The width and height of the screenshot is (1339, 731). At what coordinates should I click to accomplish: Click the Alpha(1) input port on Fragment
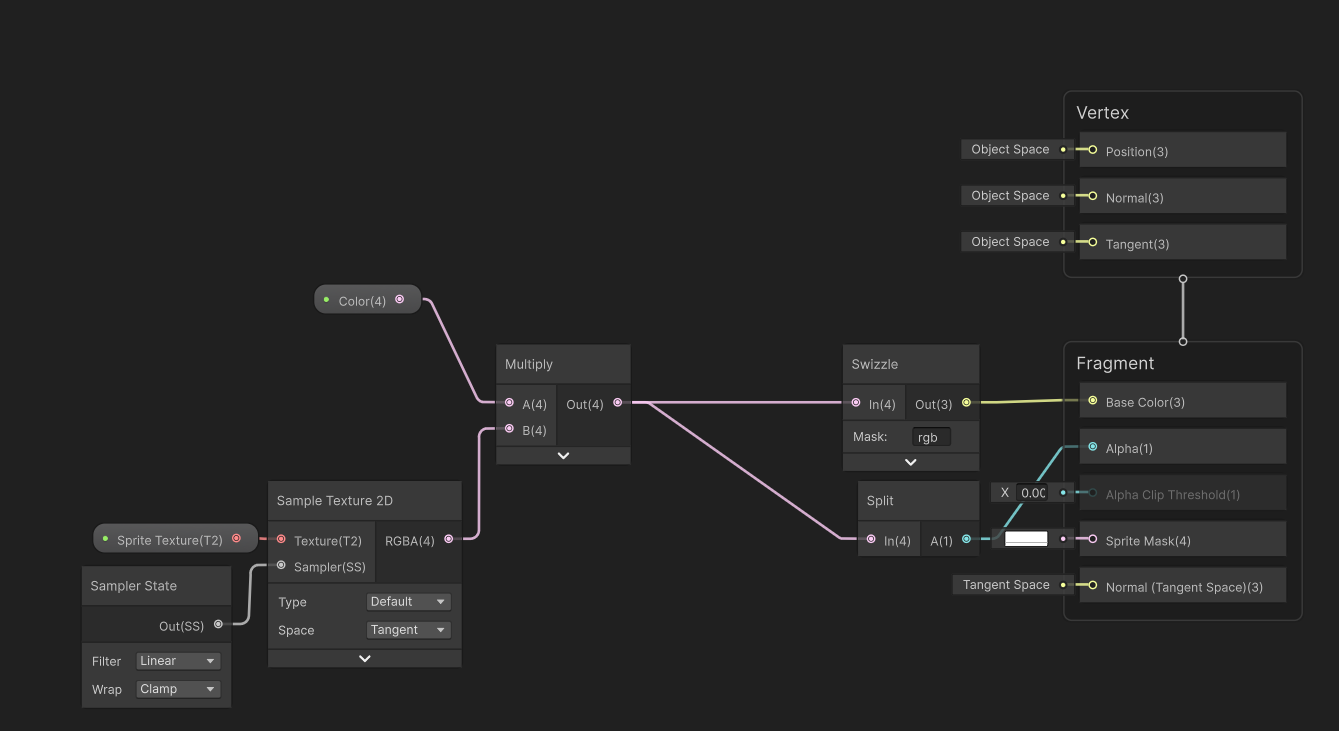[x=1092, y=447]
